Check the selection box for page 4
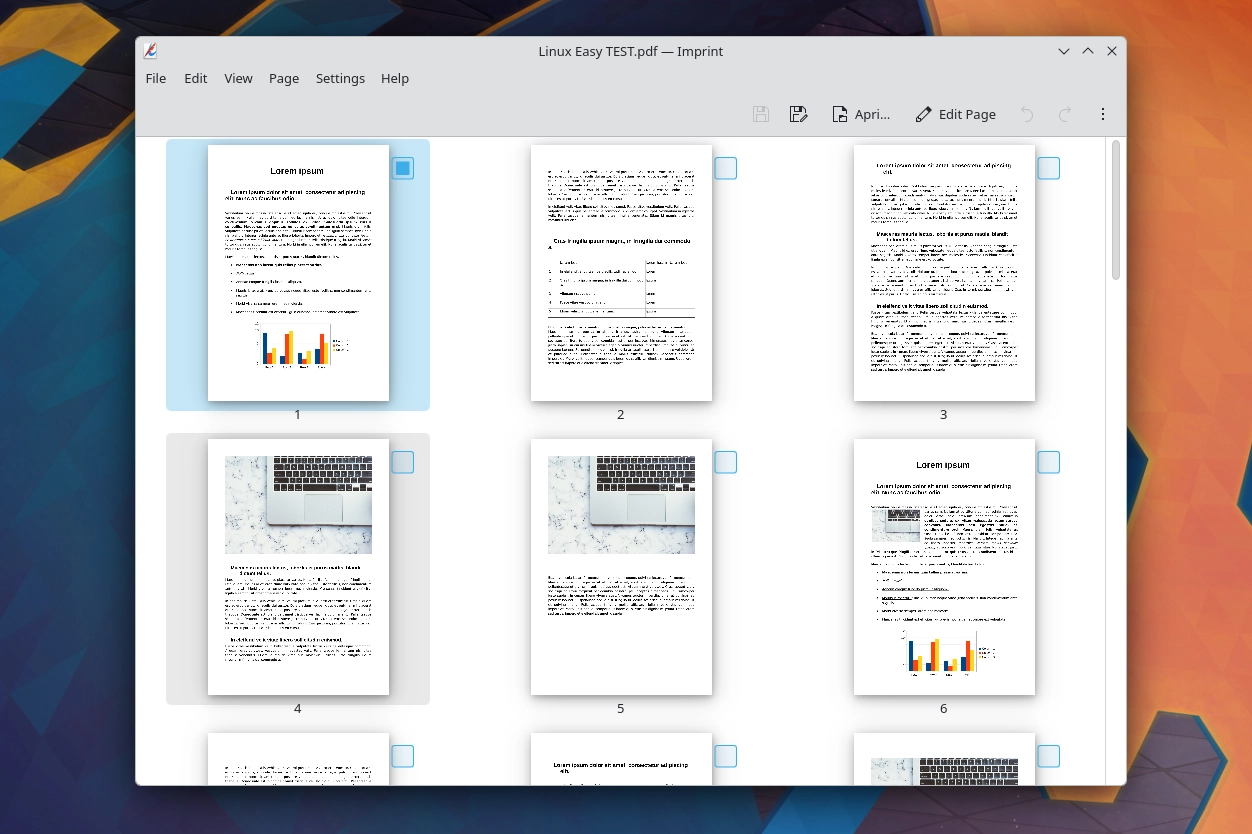 [x=403, y=462]
